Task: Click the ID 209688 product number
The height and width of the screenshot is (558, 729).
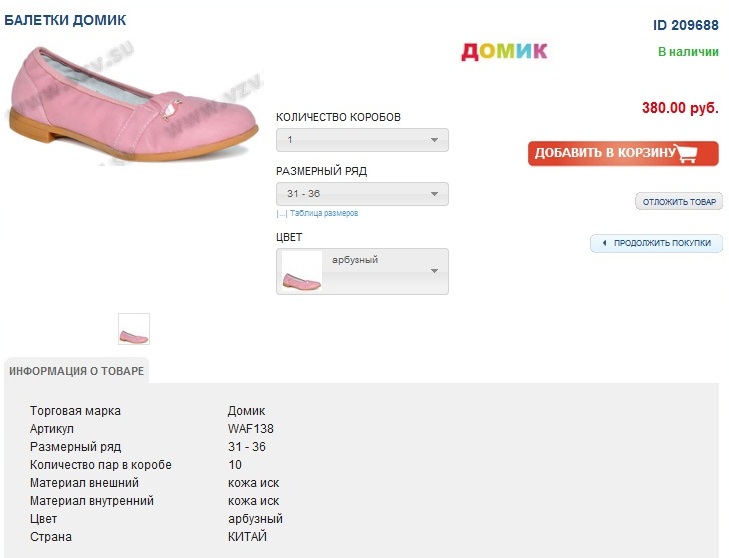Action: (686, 25)
